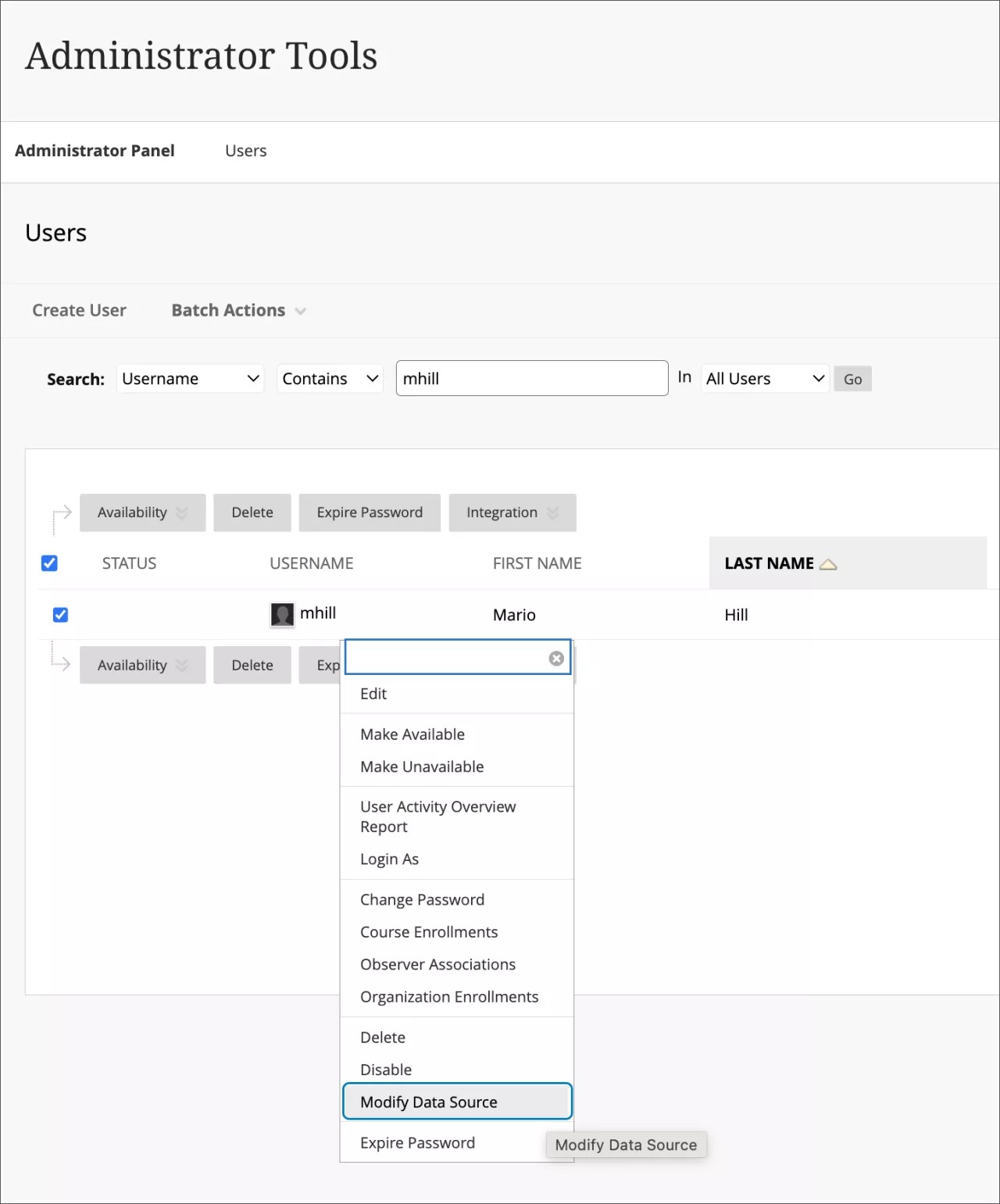The width and height of the screenshot is (1000, 1204).
Task: Open the Username search criteria dropdown
Action: pos(190,378)
